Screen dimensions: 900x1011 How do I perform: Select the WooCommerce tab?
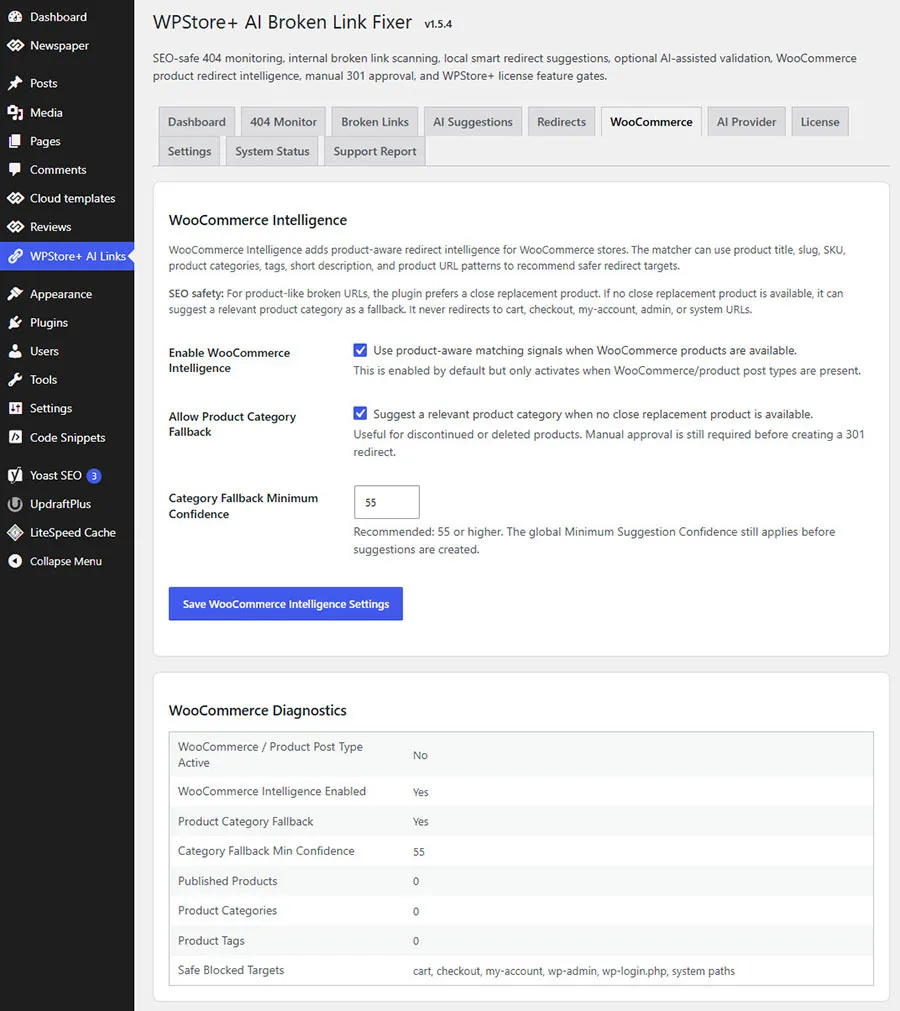[651, 122]
